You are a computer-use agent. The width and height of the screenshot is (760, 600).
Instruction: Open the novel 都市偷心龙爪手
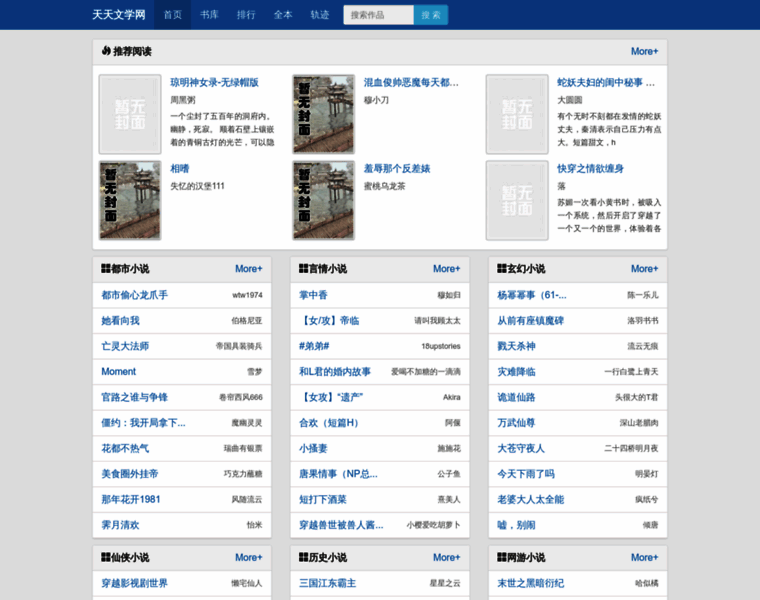pyautogui.click(x=134, y=295)
